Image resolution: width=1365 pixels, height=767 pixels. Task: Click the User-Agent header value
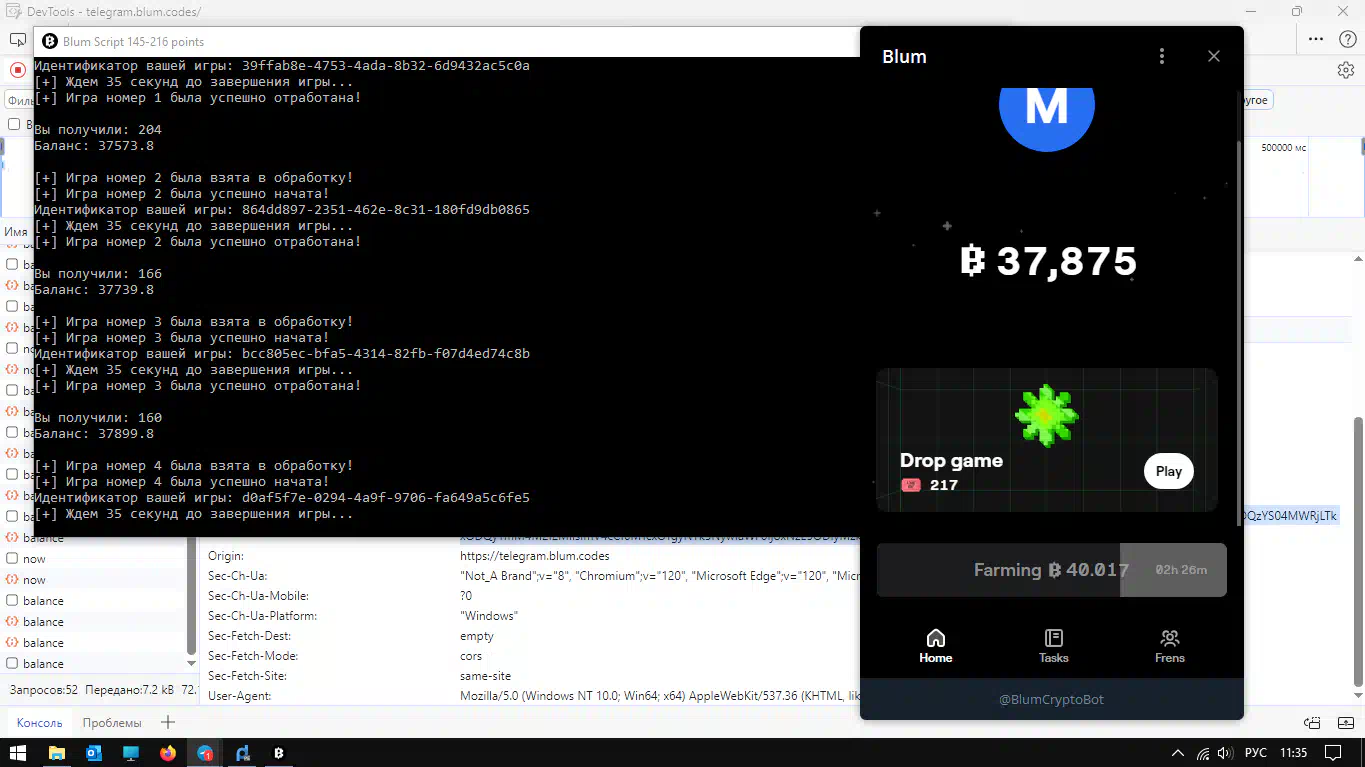[x=660, y=696]
